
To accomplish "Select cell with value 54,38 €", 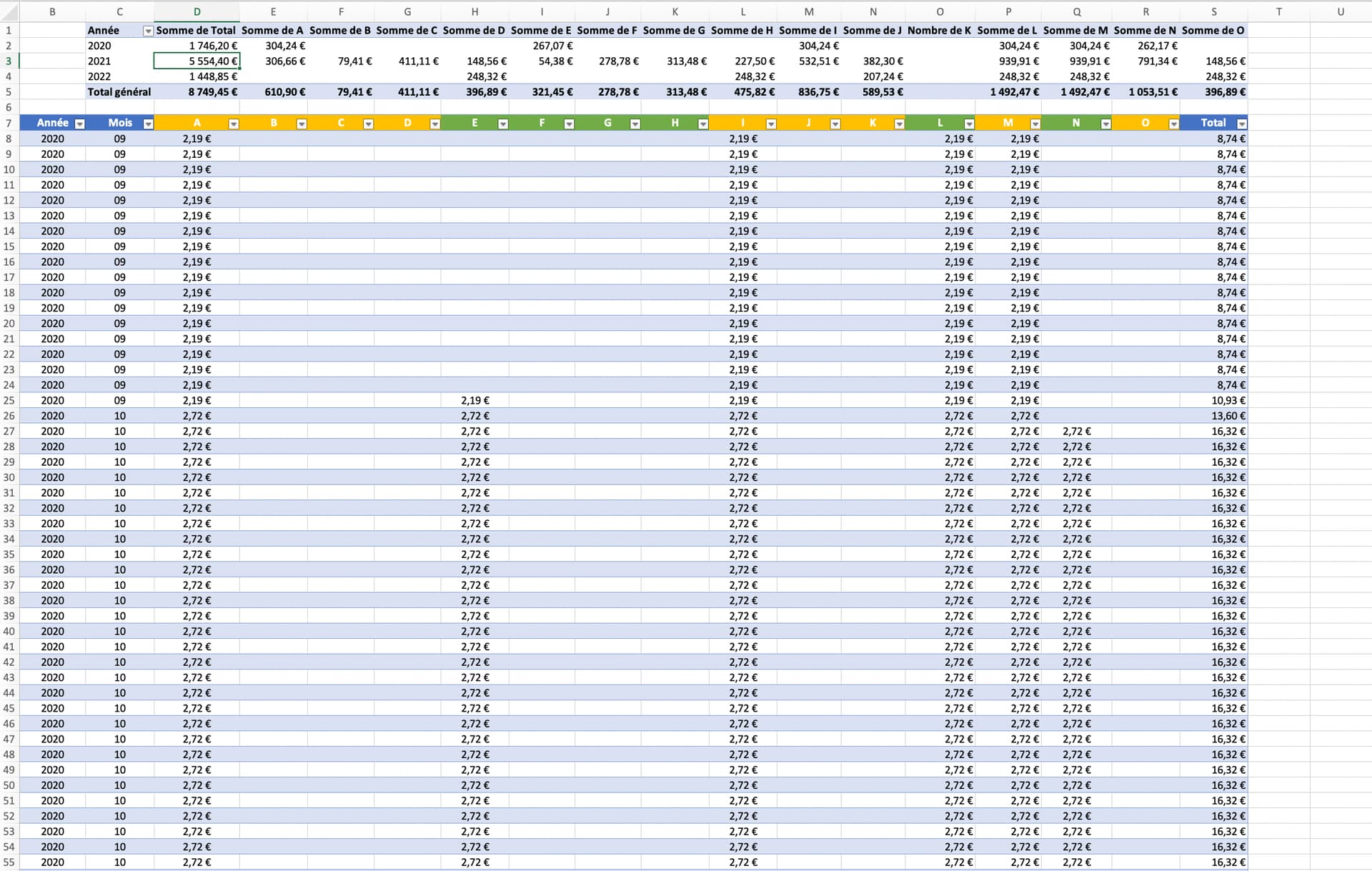I will coord(542,61).
